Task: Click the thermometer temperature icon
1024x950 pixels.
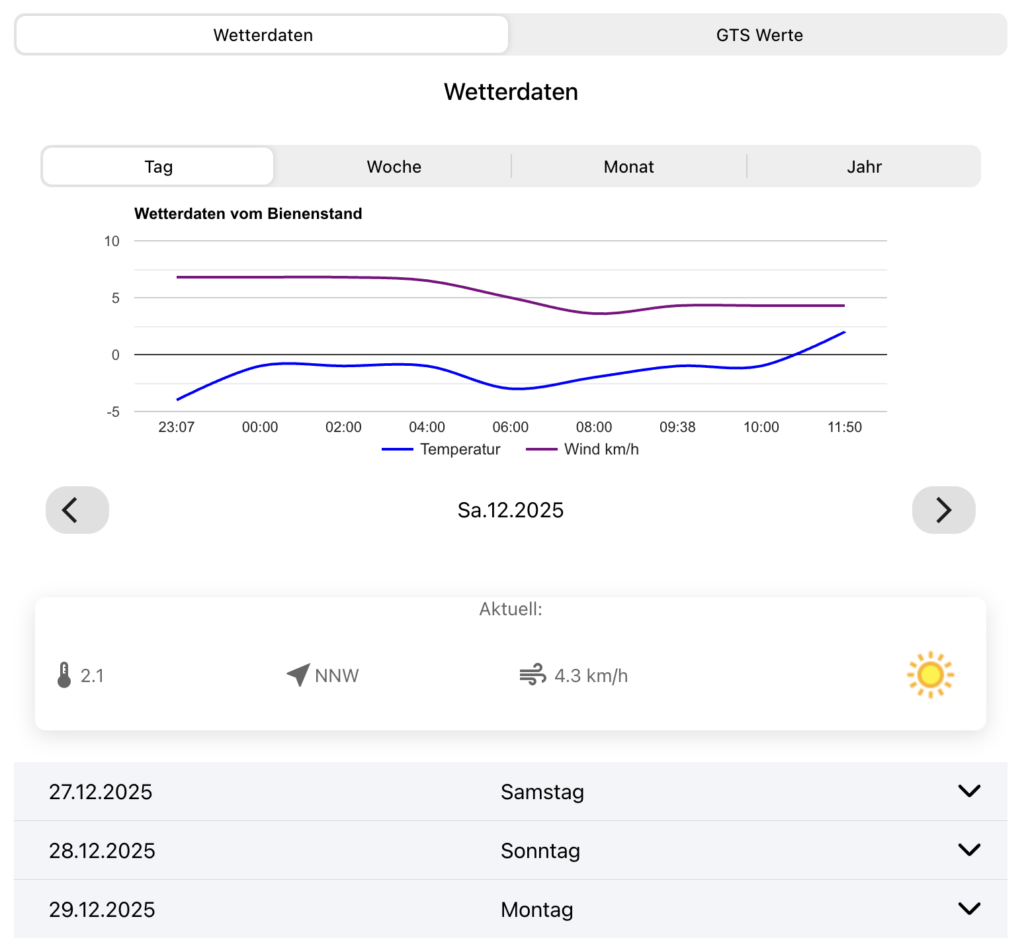Action: point(64,676)
